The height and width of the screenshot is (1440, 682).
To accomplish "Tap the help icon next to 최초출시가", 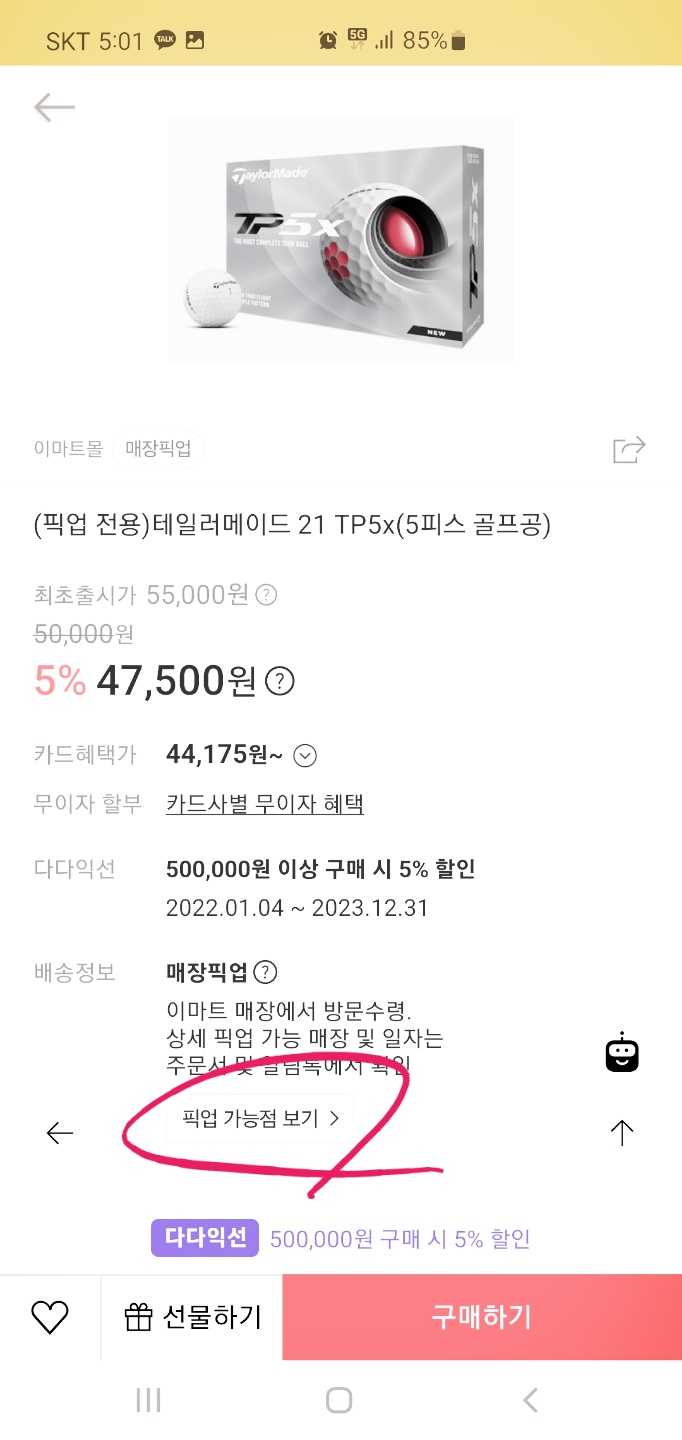I will pyautogui.click(x=266, y=595).
